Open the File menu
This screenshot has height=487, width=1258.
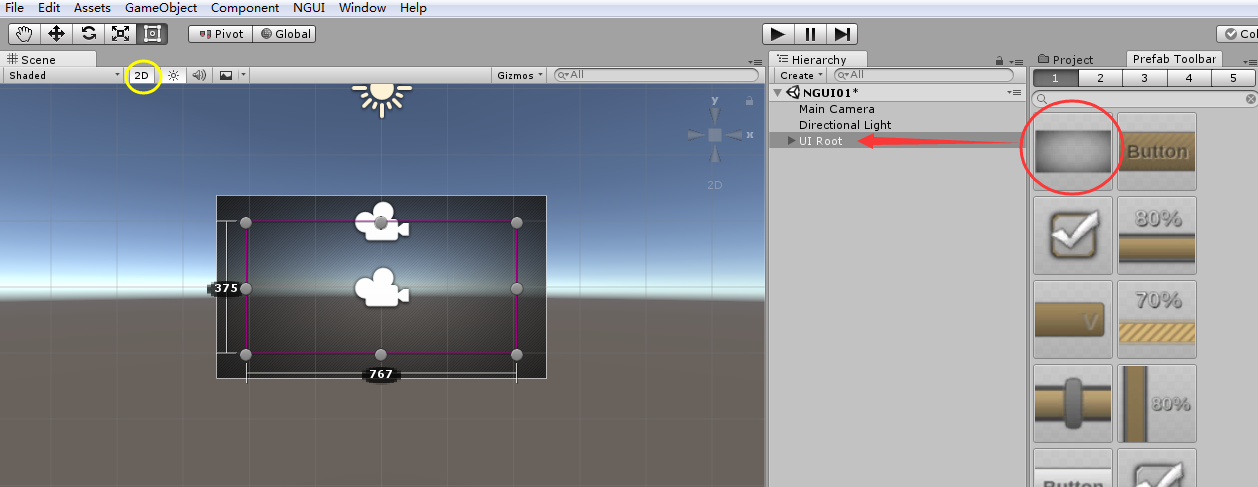tap(15, 8)
